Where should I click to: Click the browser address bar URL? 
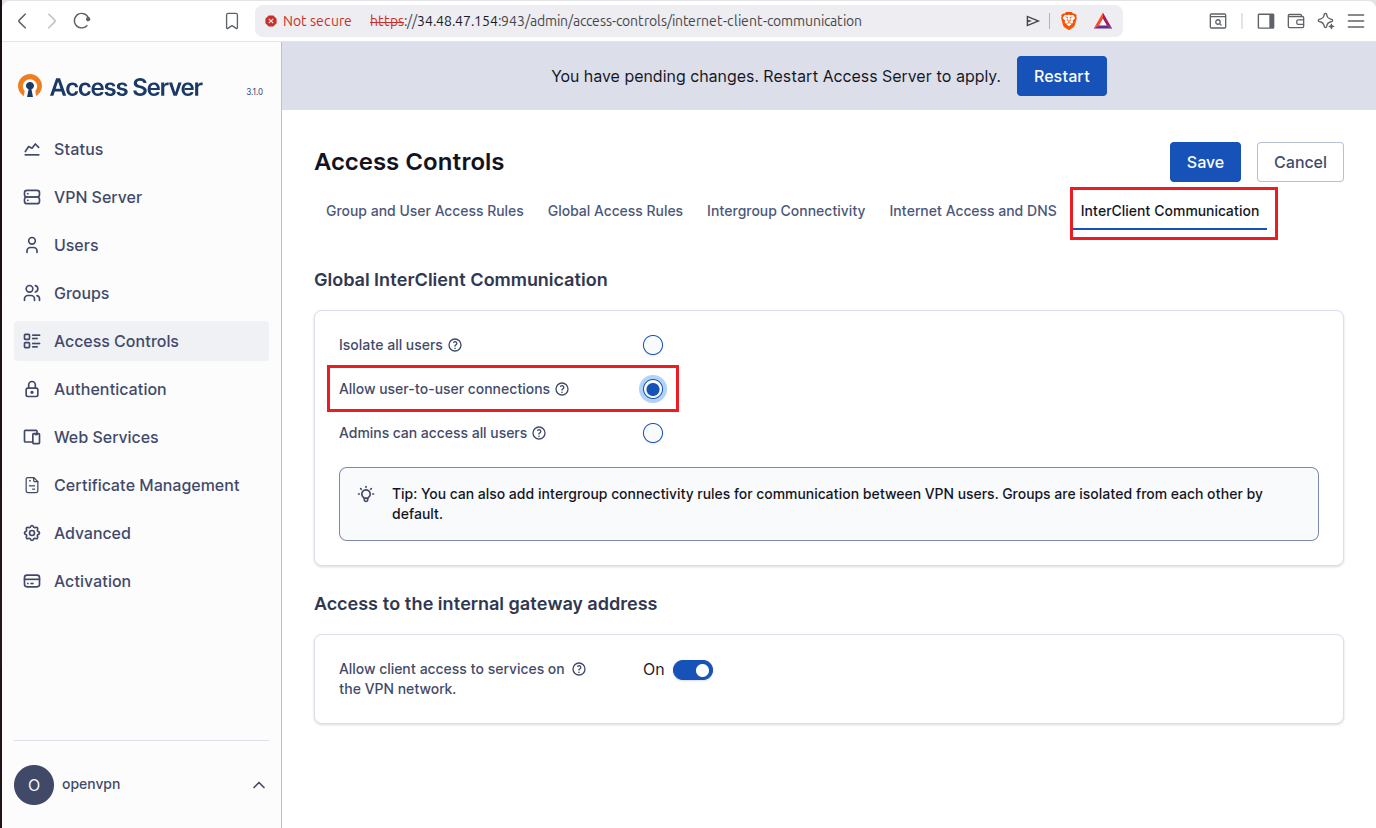615,20
